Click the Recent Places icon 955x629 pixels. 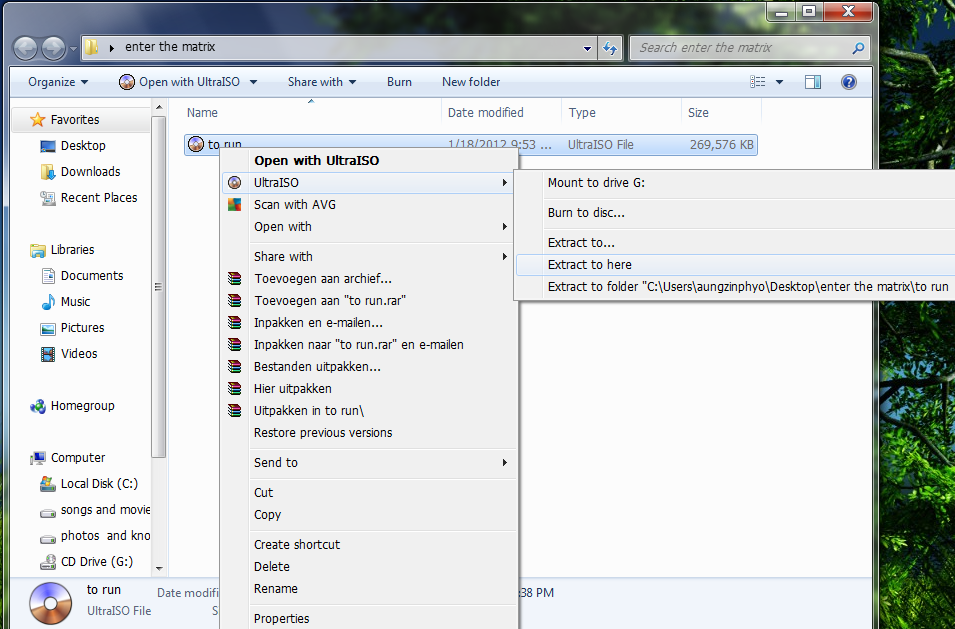coord(48,198)
